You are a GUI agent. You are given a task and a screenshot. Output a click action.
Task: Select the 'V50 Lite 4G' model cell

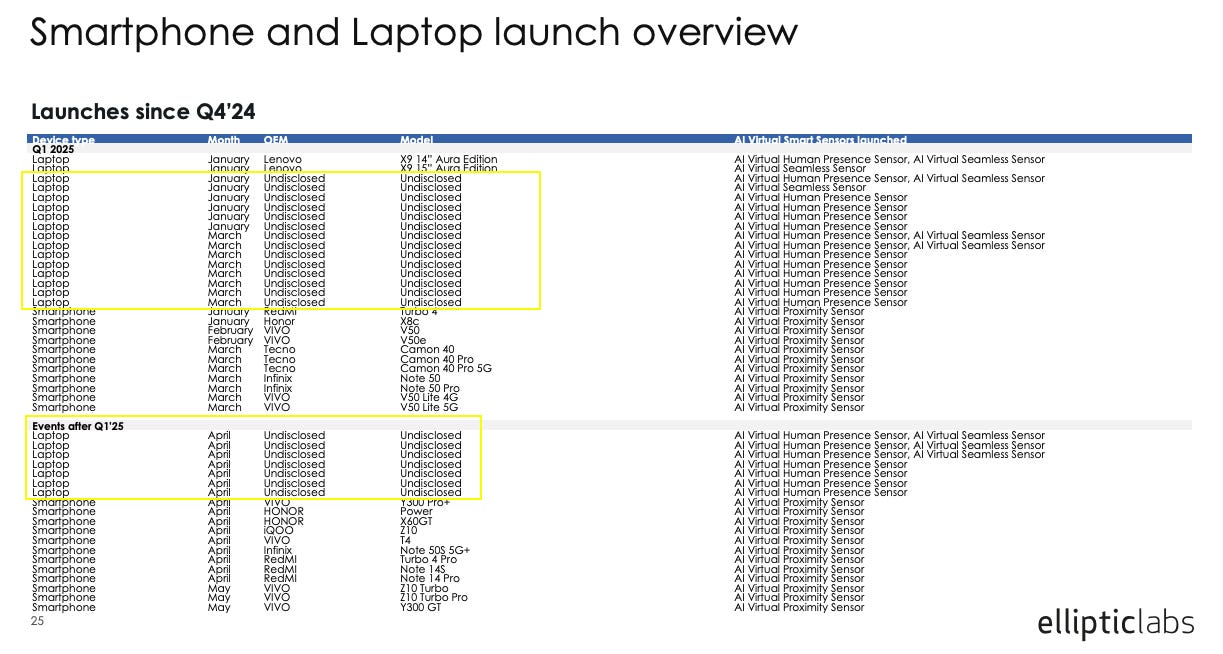pyautogui.click(x=429, y=398)
